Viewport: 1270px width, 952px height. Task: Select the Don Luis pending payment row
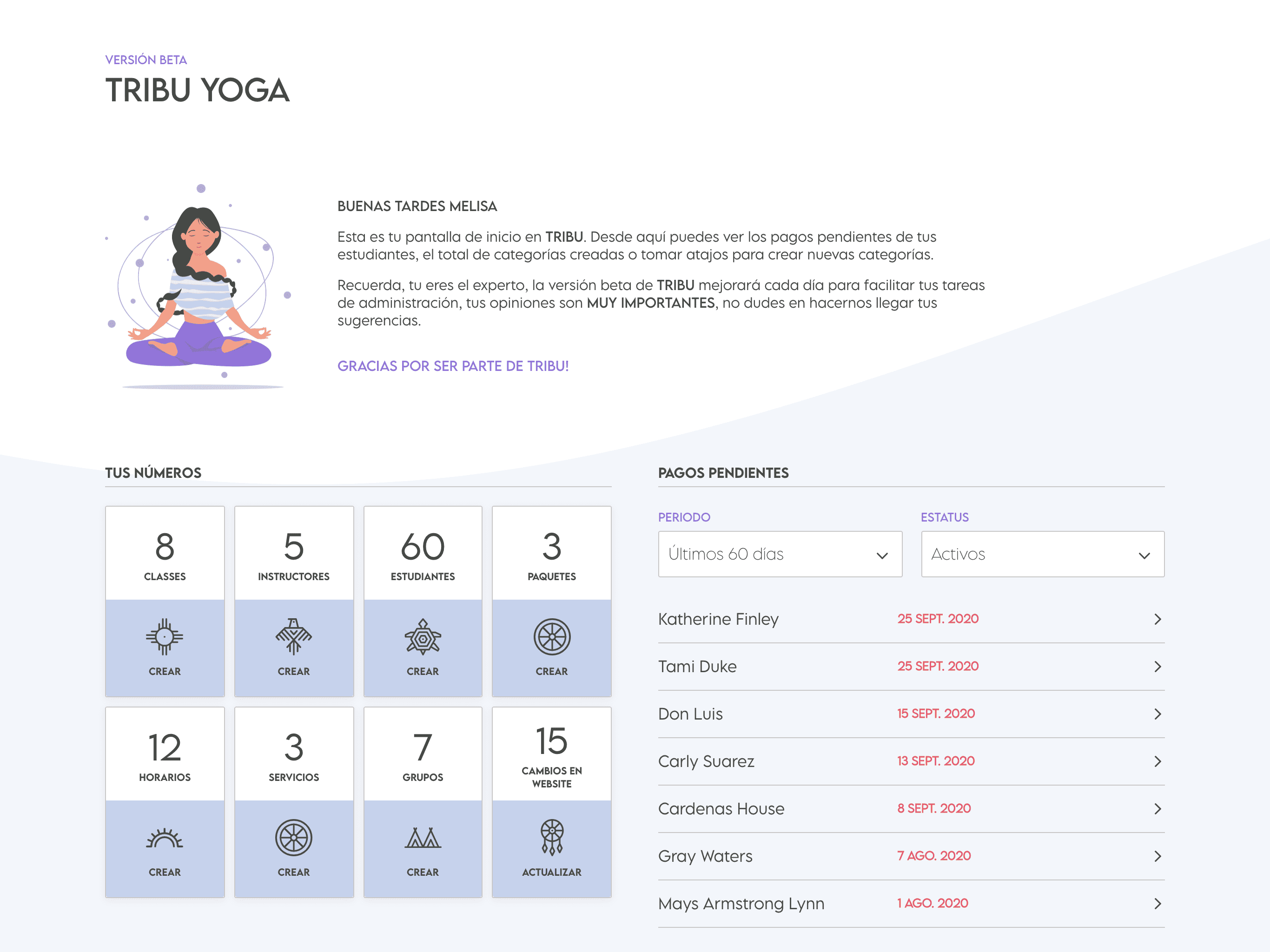(907, 714)
